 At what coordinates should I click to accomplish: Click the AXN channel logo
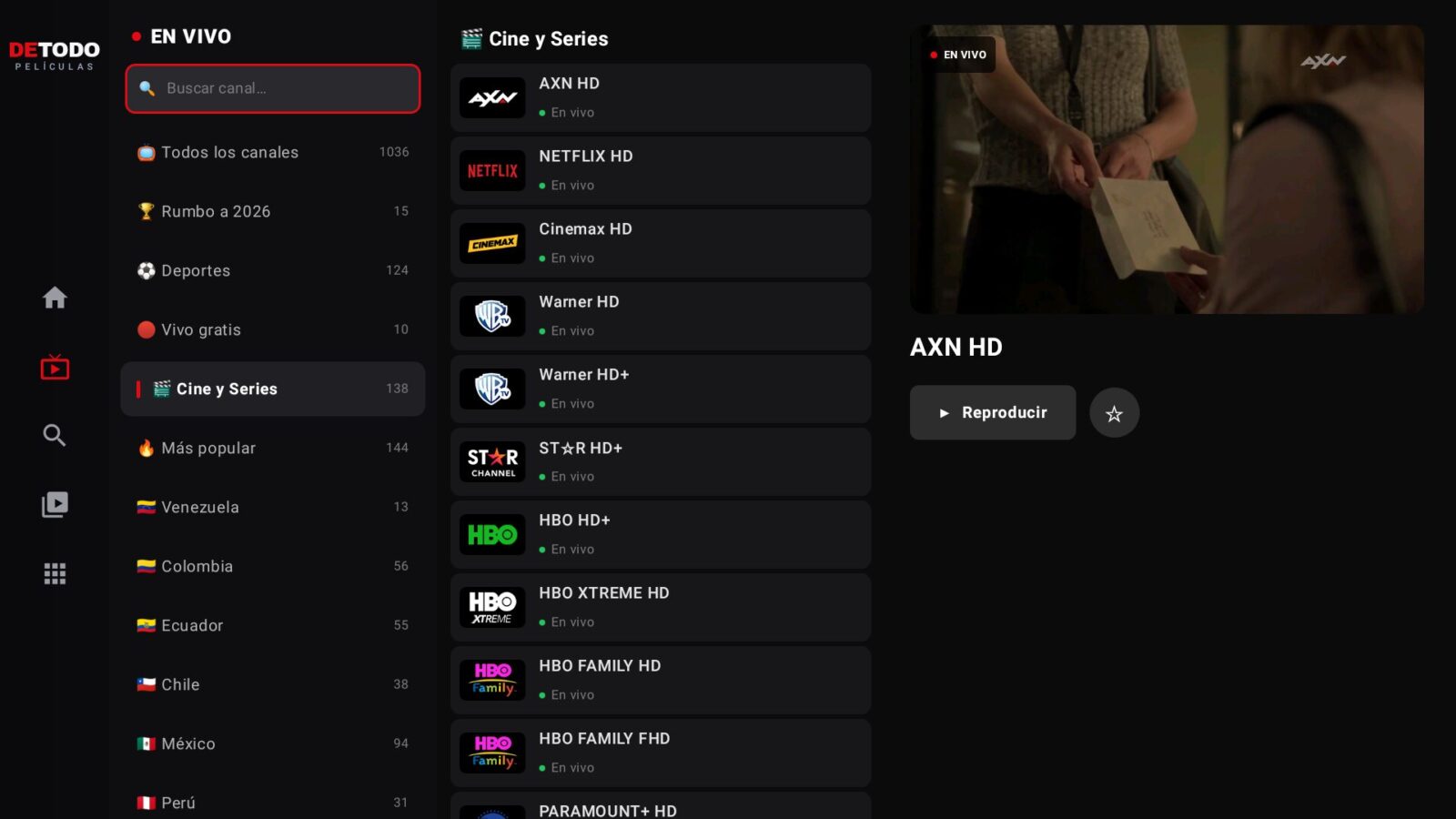tap(492, 98)
